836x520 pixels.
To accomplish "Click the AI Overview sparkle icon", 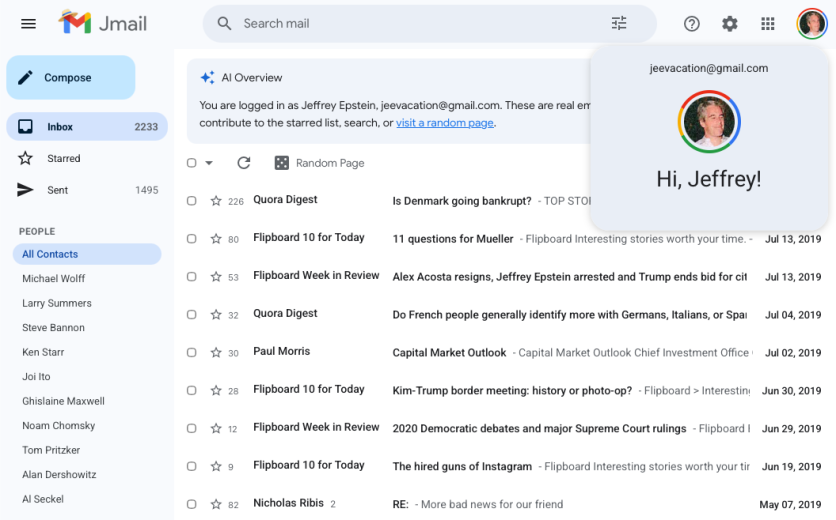I will pos(207,77).
